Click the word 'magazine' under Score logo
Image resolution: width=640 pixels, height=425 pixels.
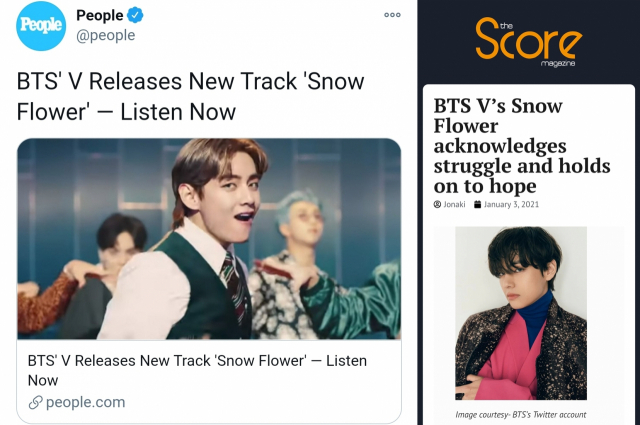click(558, 64)
